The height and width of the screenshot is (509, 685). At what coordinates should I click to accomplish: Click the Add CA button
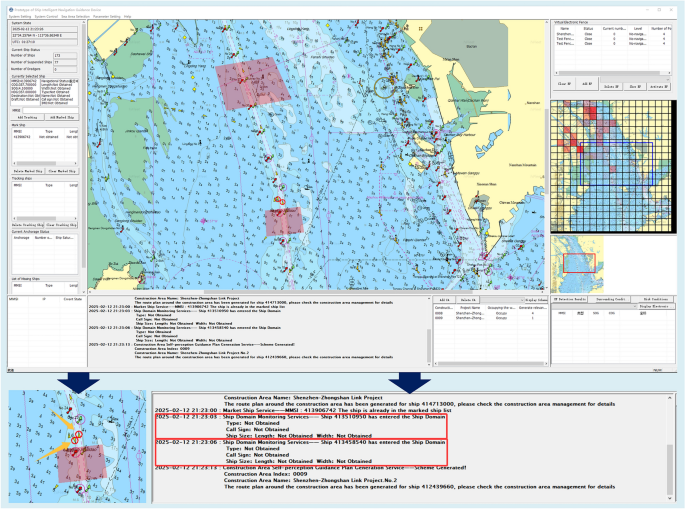tap(445, 300)
